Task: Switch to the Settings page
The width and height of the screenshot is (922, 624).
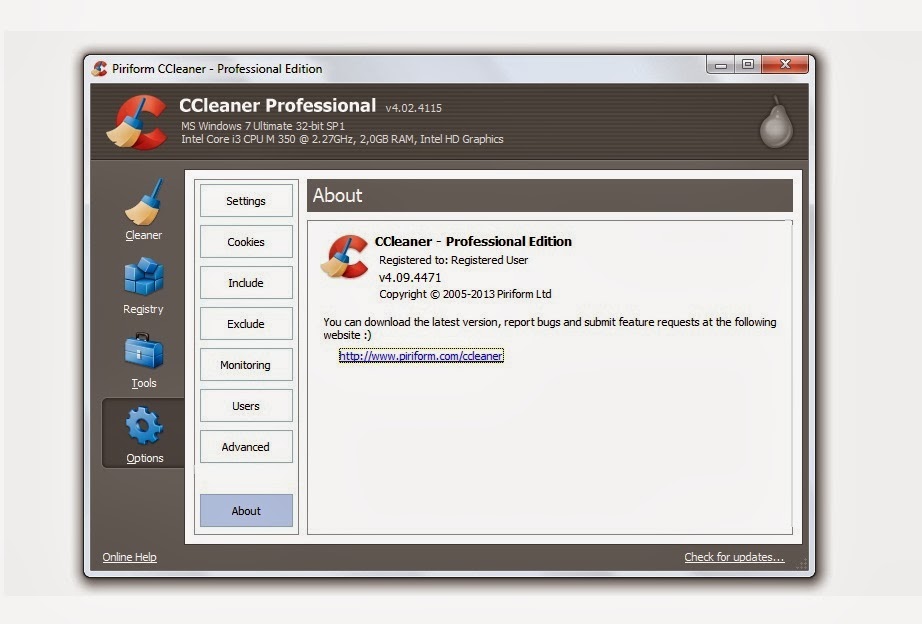Action: (246, 200)
